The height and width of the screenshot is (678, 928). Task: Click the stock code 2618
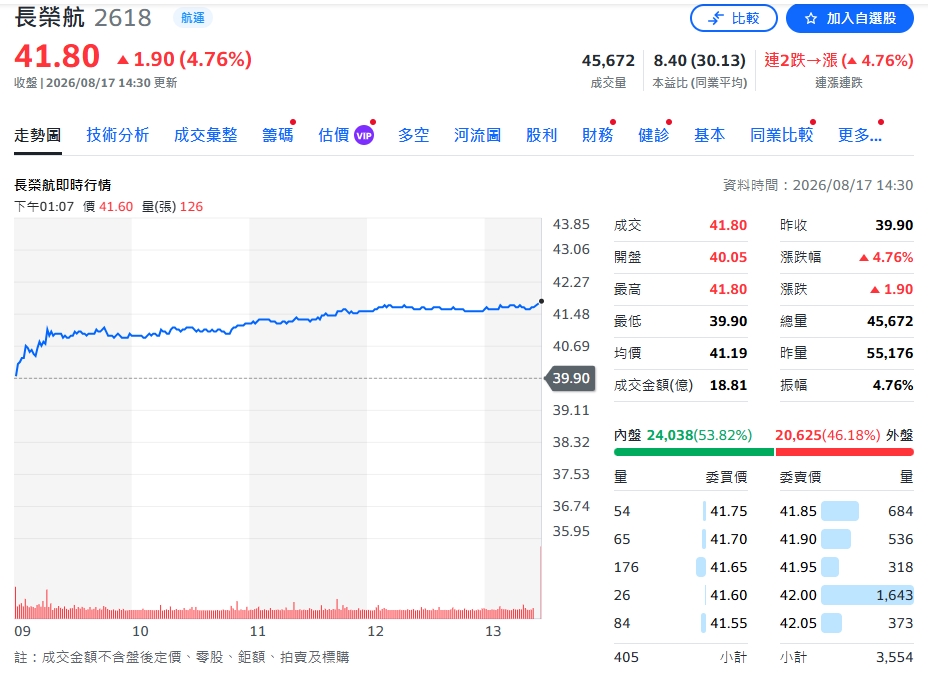(x=123, y=18)
